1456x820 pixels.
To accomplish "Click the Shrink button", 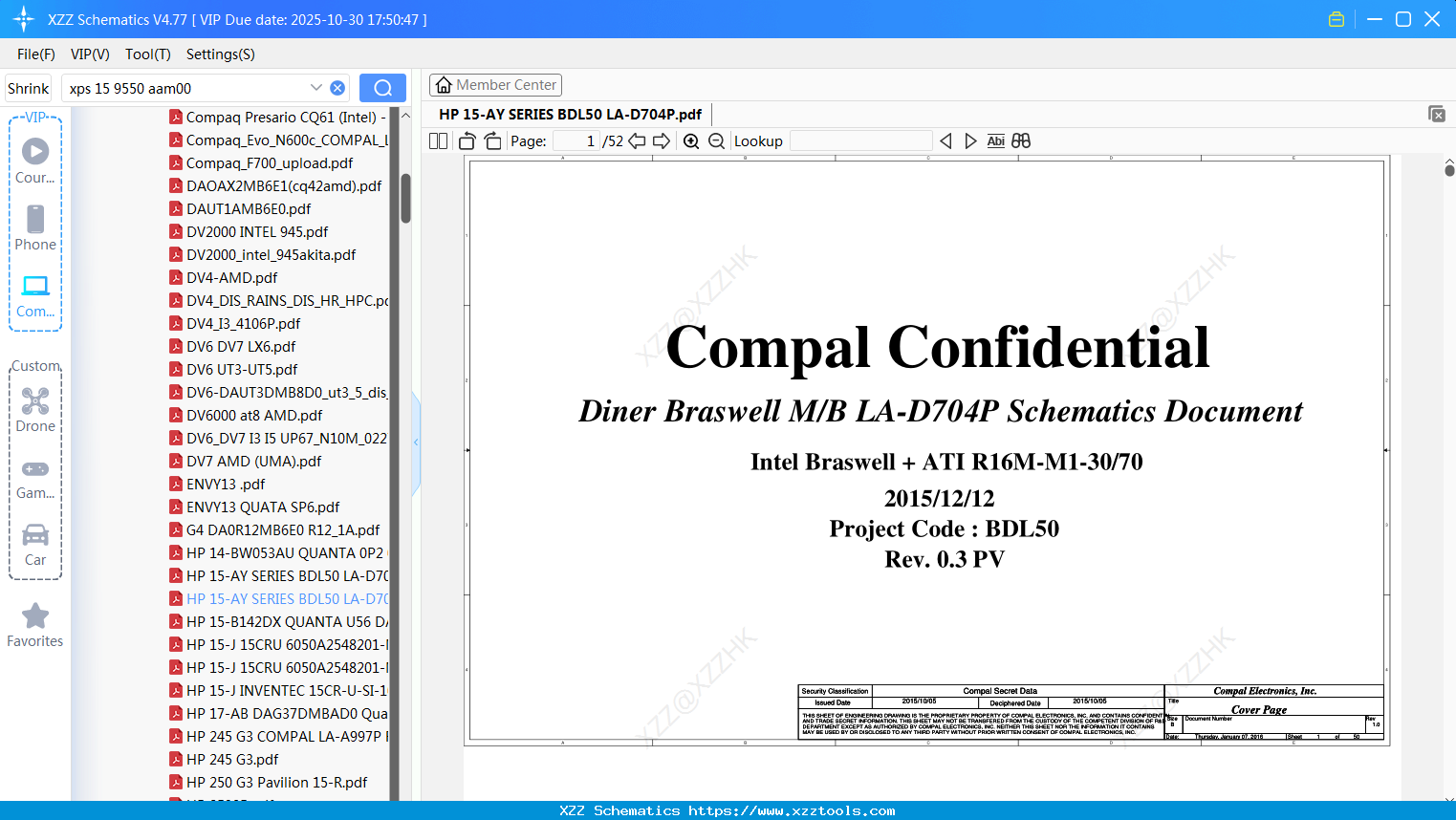I will click(x=29, y=88).
